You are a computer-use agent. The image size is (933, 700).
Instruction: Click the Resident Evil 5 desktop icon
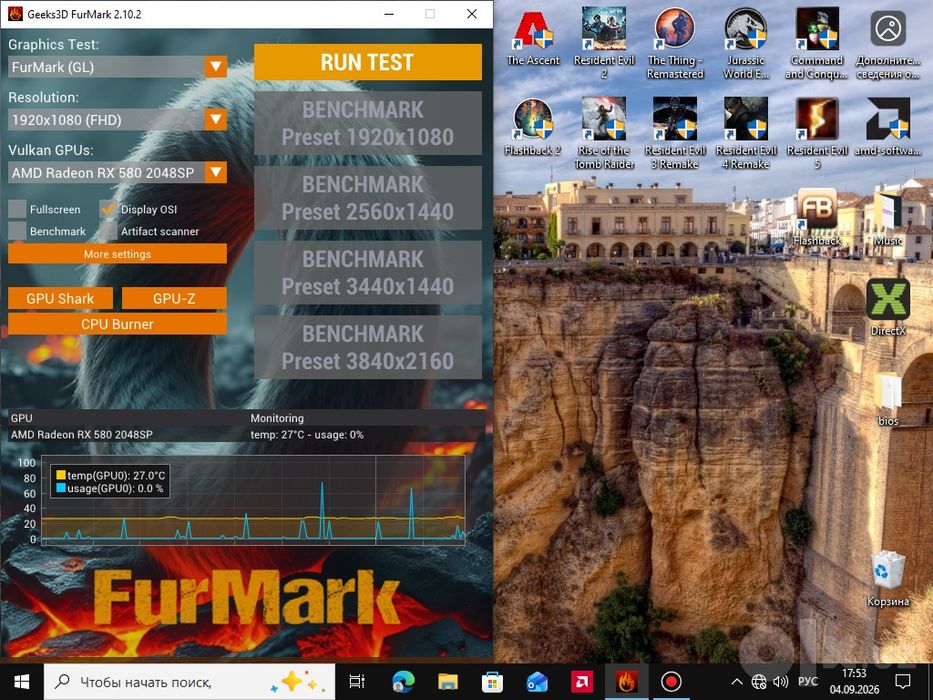[817, 133]
